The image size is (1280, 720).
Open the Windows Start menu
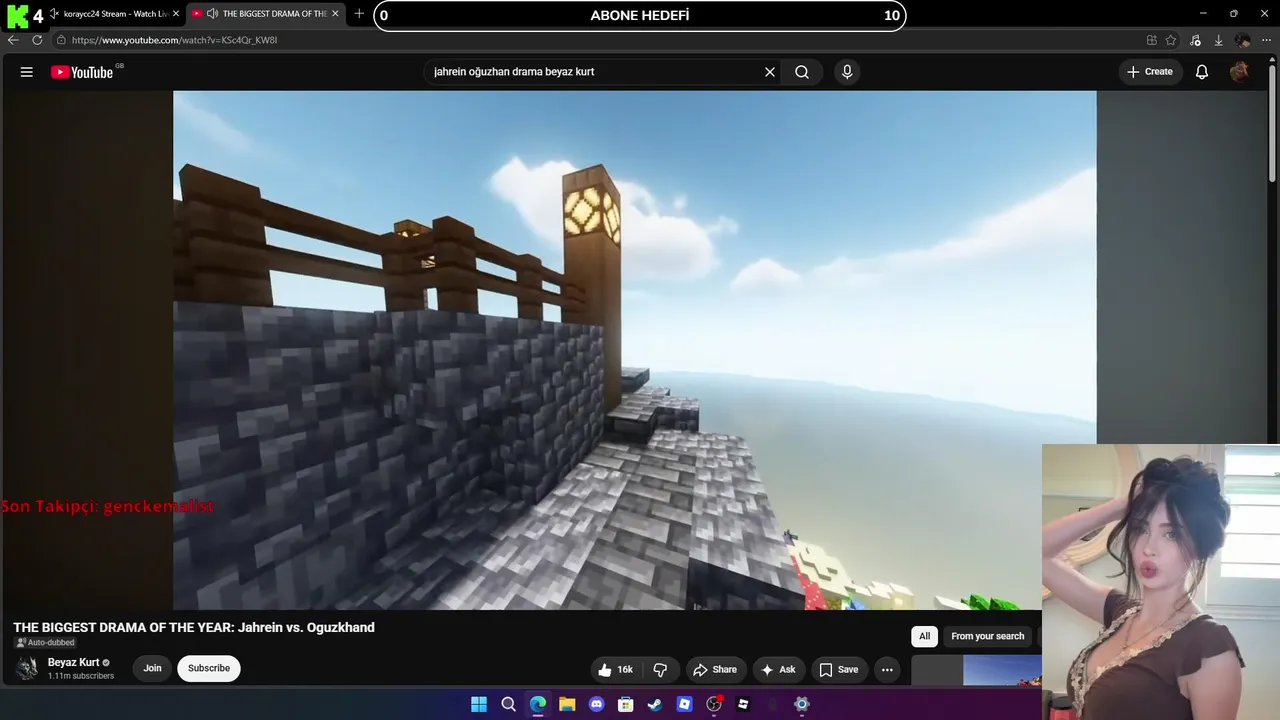pyautogui.click(x=479, y=704)
